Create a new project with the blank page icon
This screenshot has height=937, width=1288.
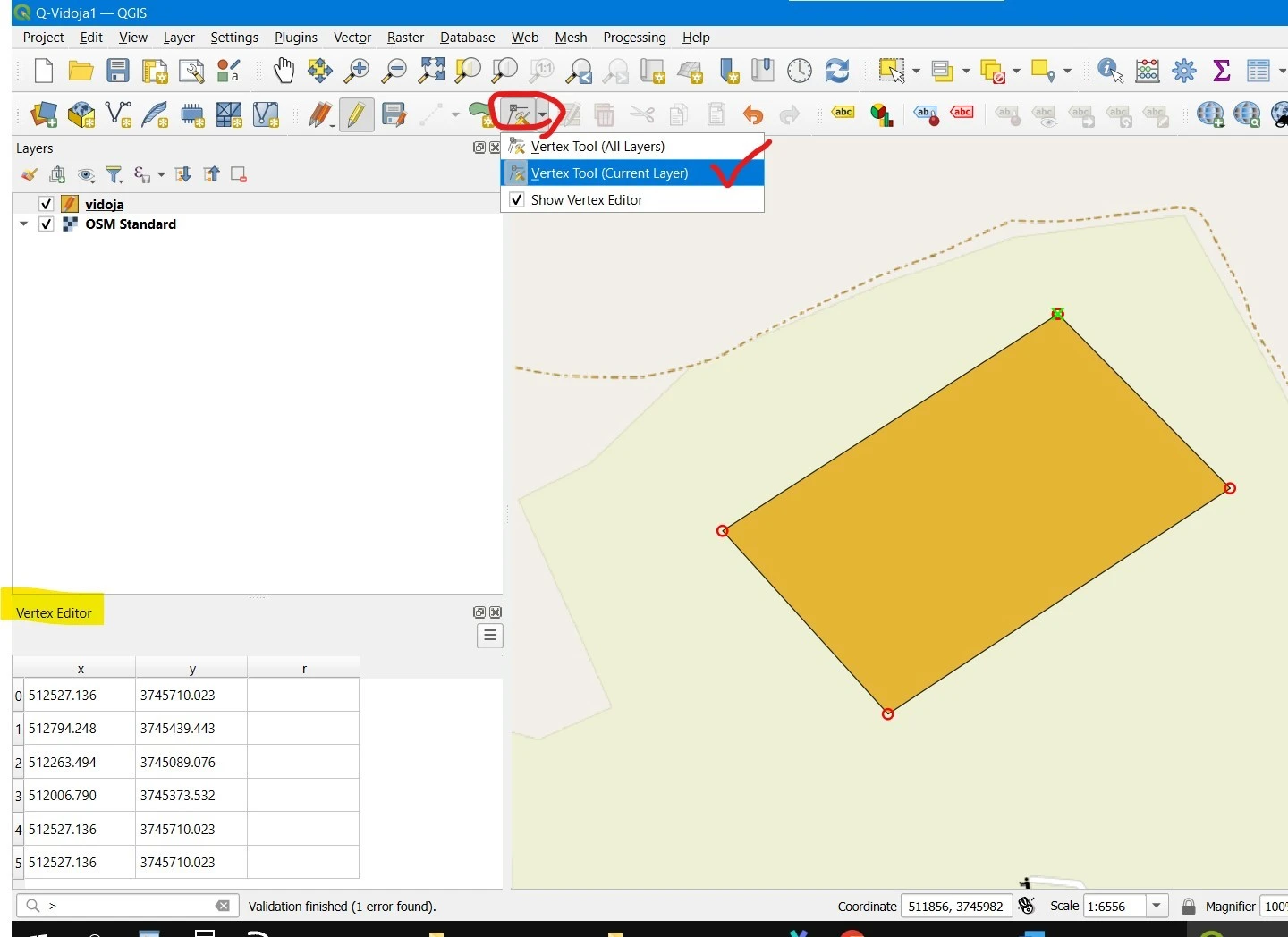tap(43, 71)
